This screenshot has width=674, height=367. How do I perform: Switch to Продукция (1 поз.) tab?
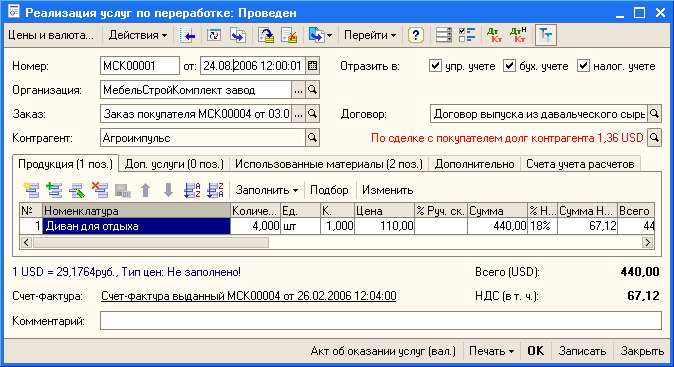(x=65, y=164)
